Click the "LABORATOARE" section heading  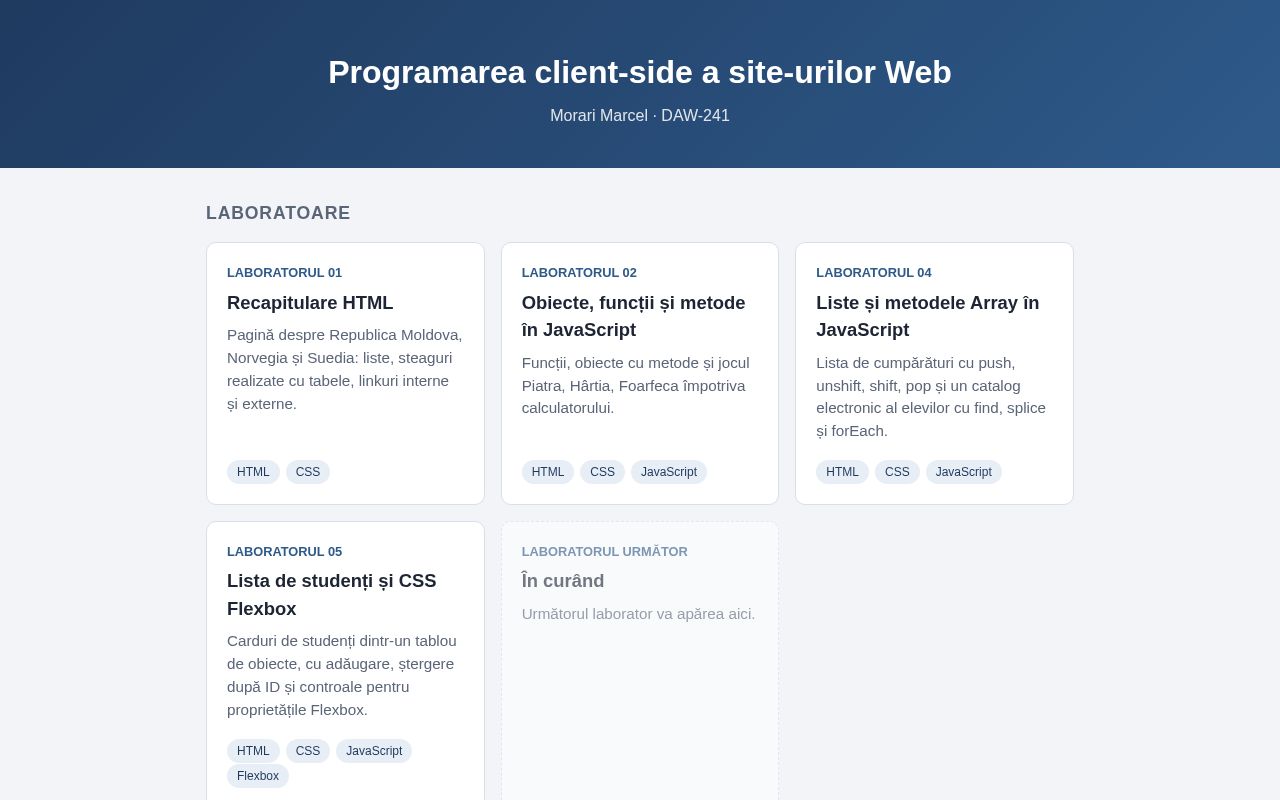click(x=278, y=213)
